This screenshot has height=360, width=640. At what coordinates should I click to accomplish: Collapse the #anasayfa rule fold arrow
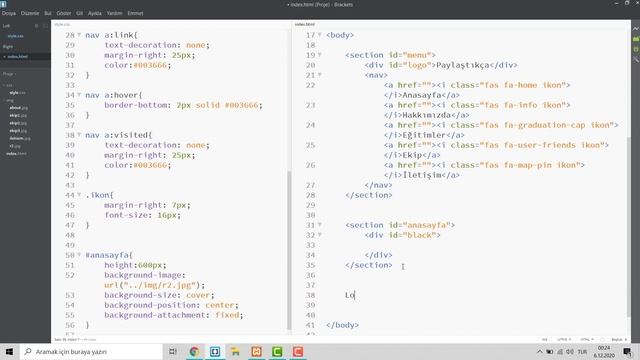click(79, 255)
